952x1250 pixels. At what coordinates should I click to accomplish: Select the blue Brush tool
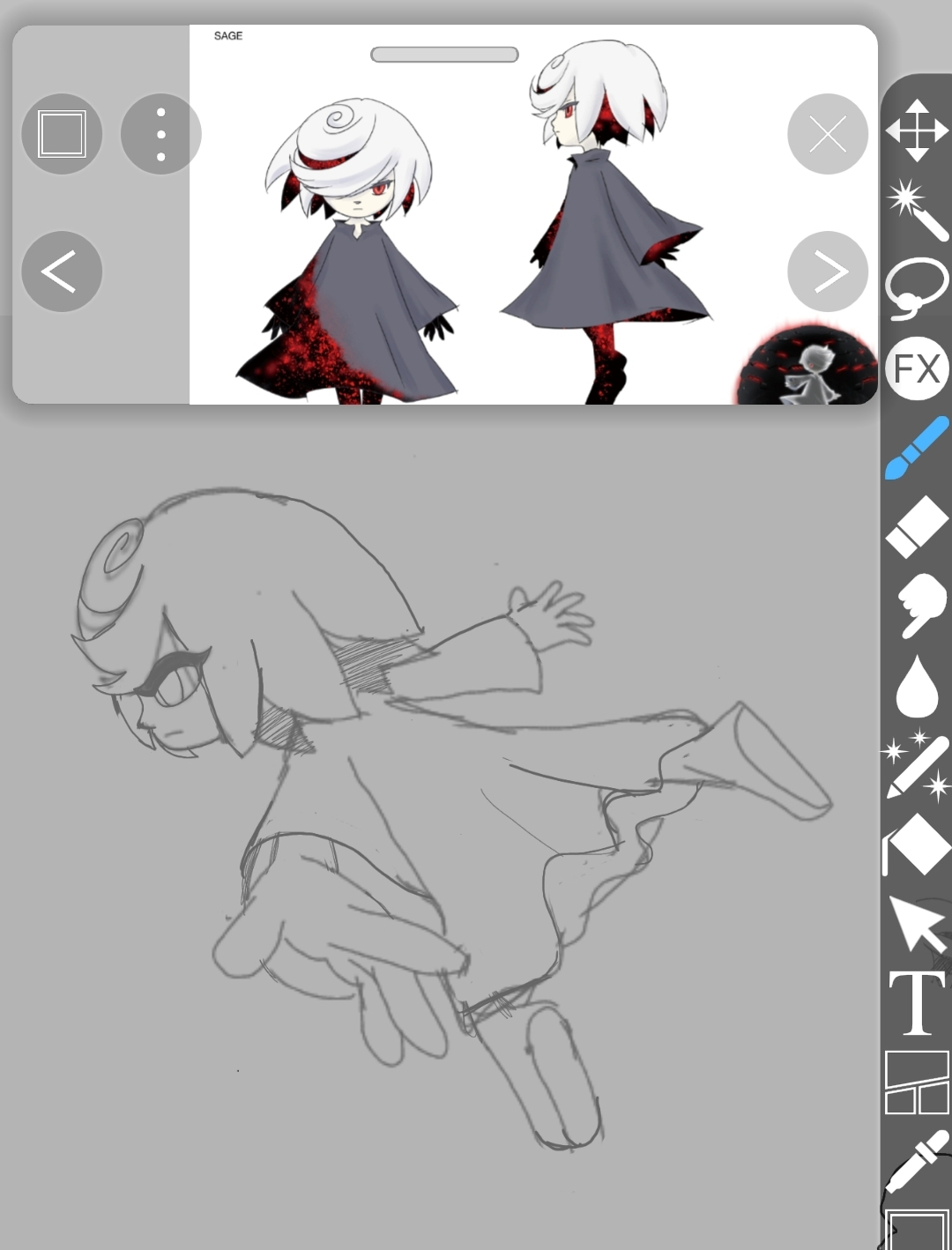[917, 449]
